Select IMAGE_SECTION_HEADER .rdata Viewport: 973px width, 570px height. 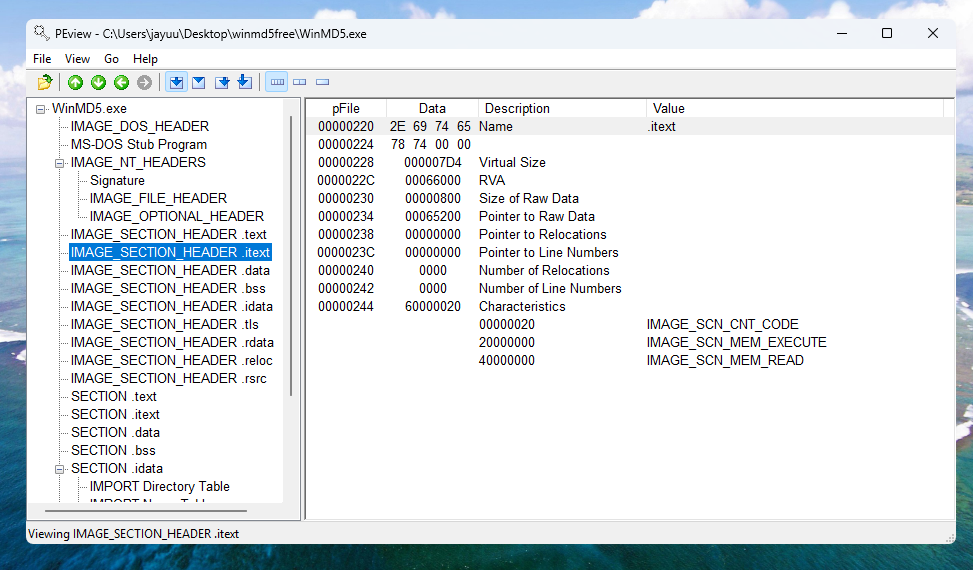coord(173,342)
